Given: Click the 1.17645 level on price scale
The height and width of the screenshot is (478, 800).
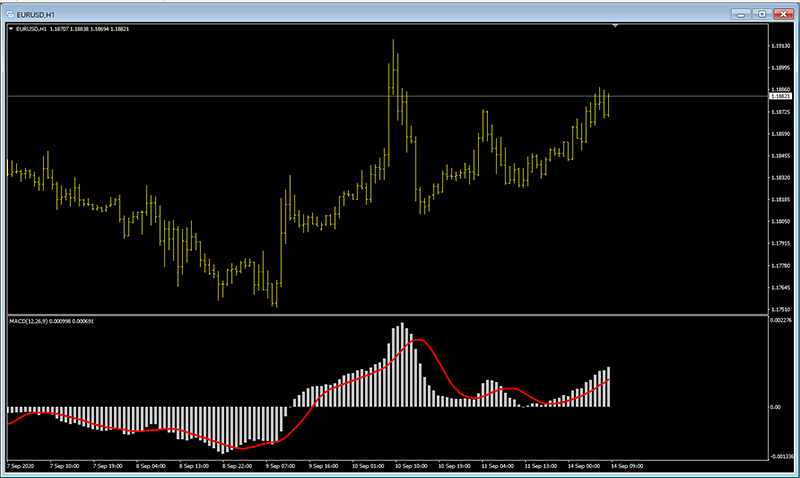Looking at the screenshot, I should click(781, 288).
